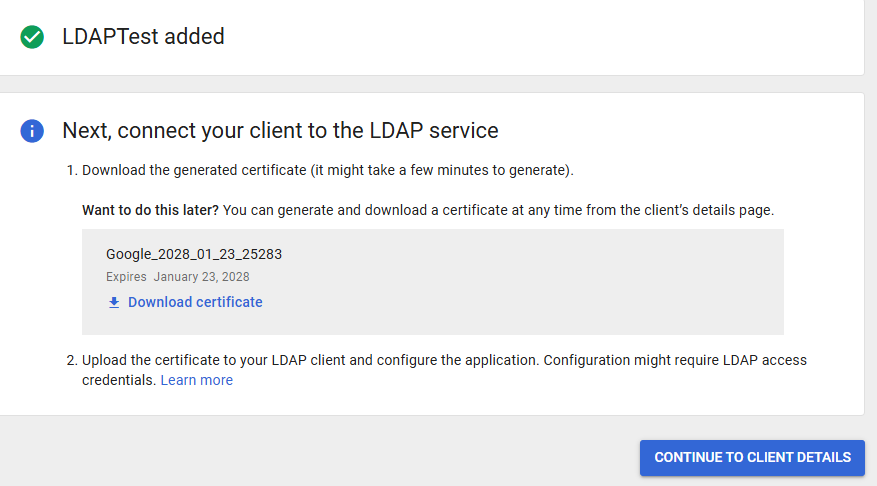Select the certificate name Google_2028_01_23_25283
The width and height of the screenshot is (877, 486).
pos(194,254)
